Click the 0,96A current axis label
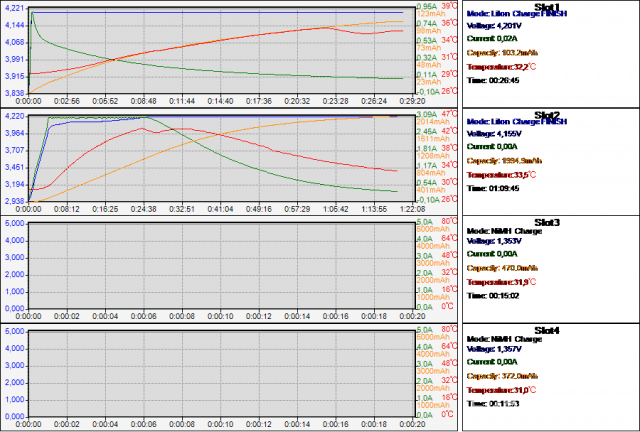The image size is (640, 432). coord(427,6)
